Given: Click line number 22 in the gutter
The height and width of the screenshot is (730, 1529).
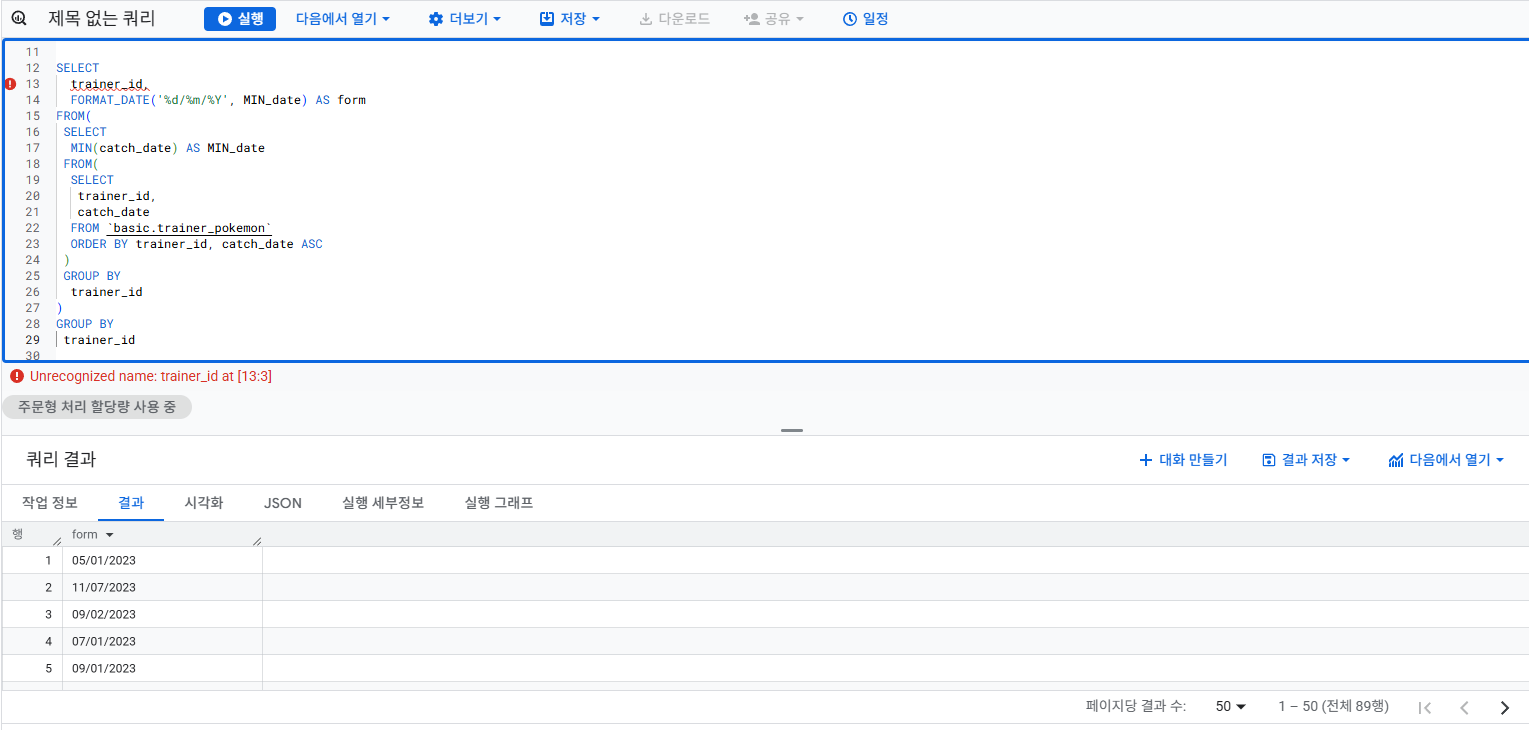Looking at the screenshot, I should [33, 228].
